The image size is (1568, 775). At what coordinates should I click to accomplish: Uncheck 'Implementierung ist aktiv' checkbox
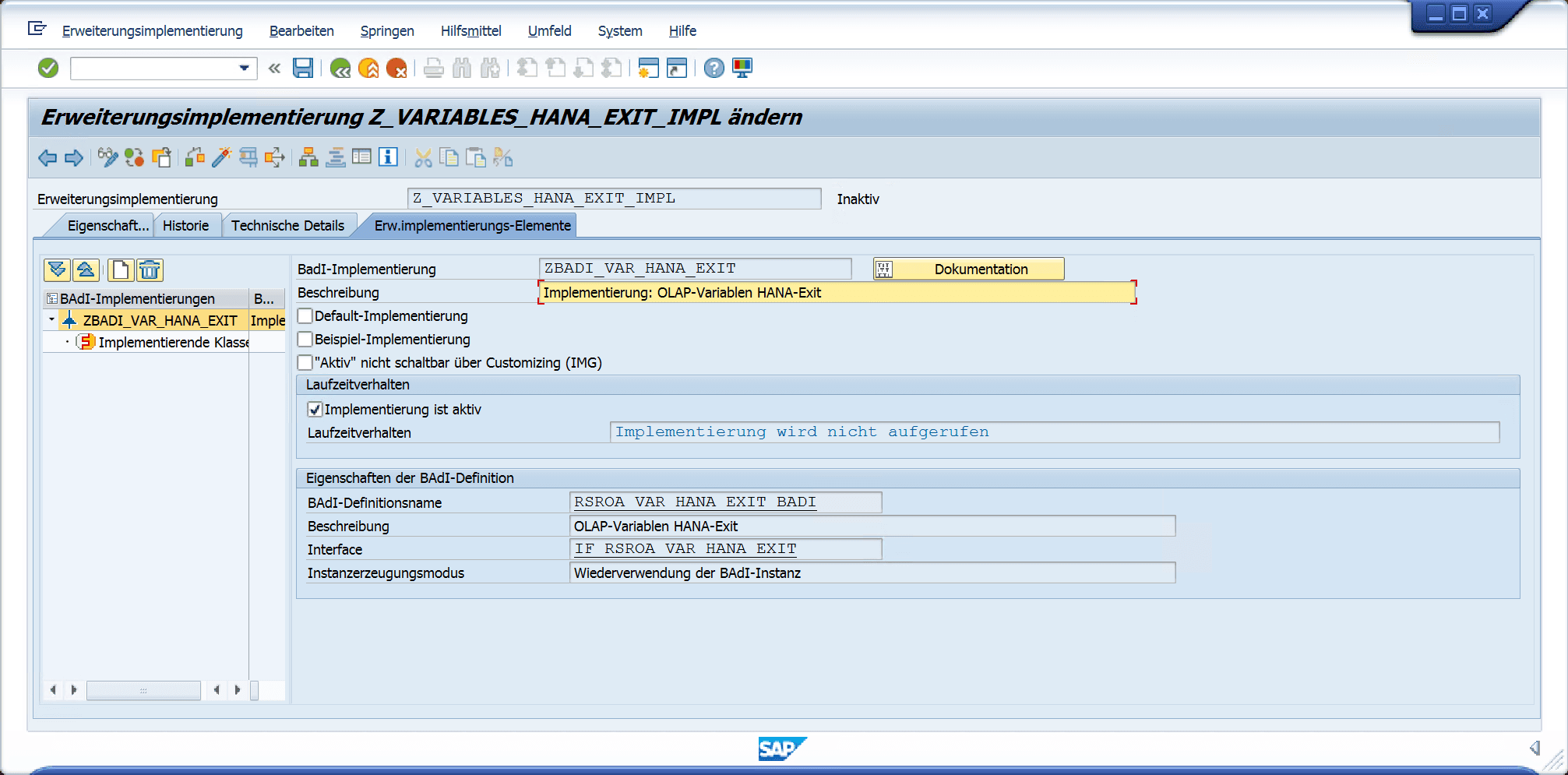coord(315,410)
